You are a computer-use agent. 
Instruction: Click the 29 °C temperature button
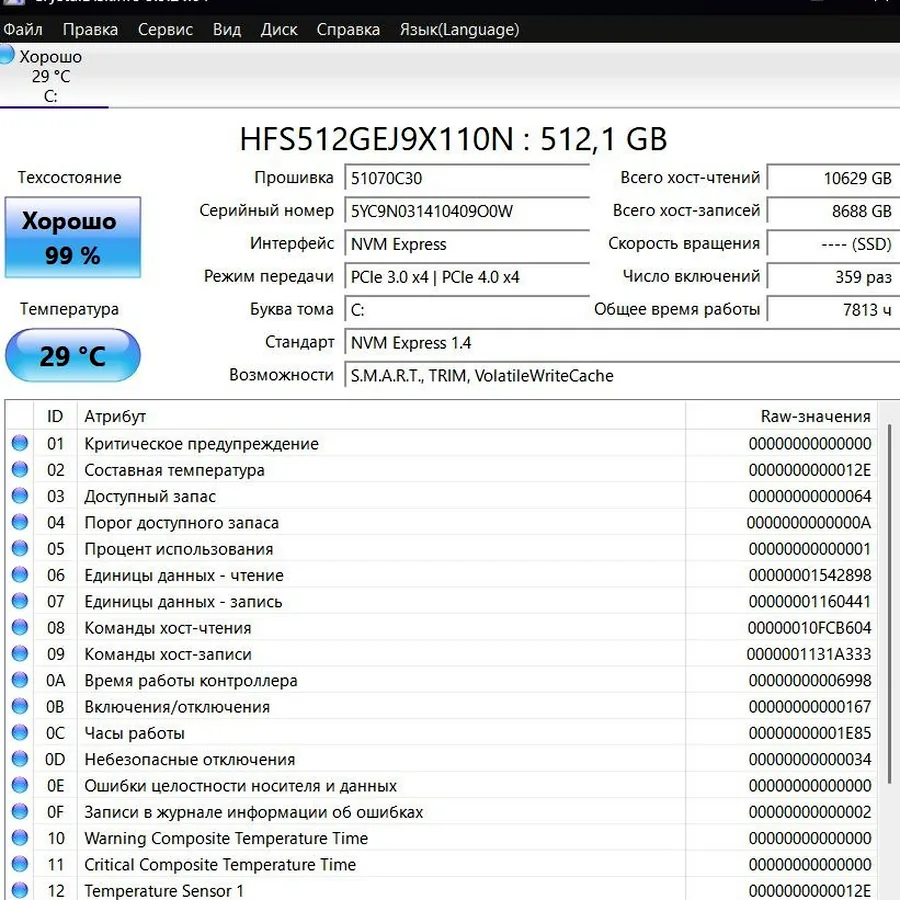(73, 355)
